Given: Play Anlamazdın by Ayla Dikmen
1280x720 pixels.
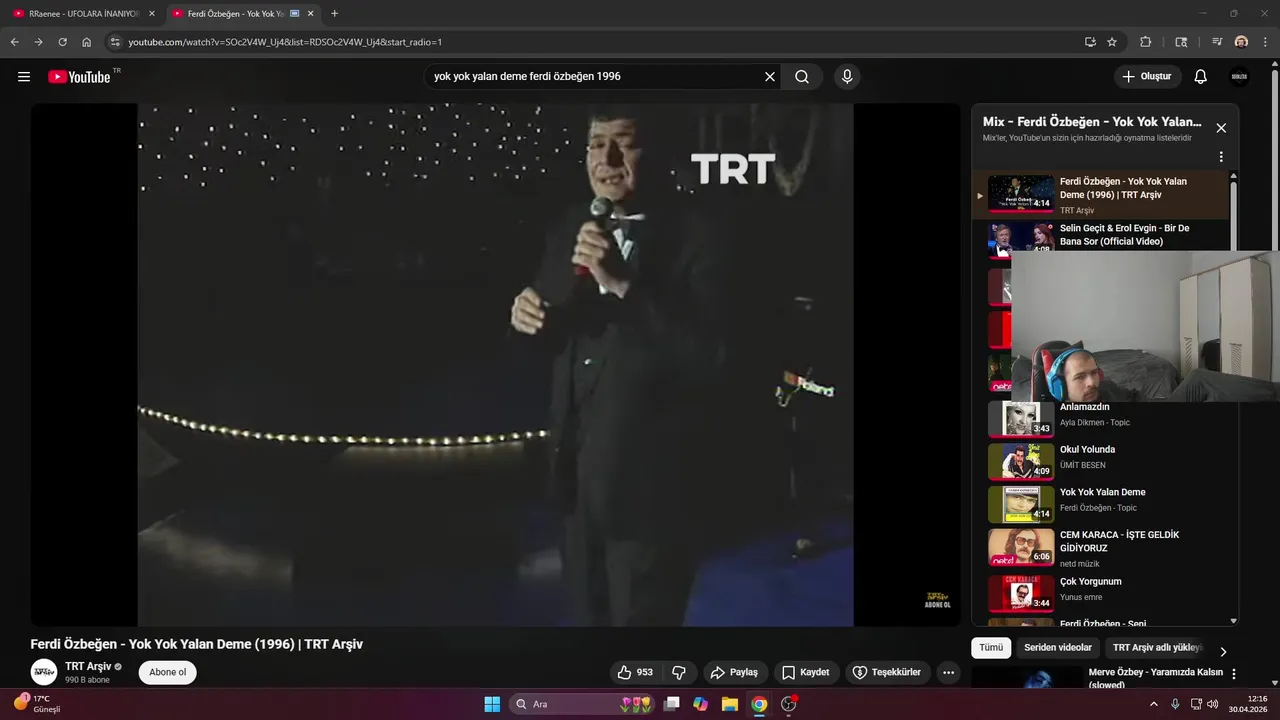Looking at the screenshot, I should [1100, 418].
